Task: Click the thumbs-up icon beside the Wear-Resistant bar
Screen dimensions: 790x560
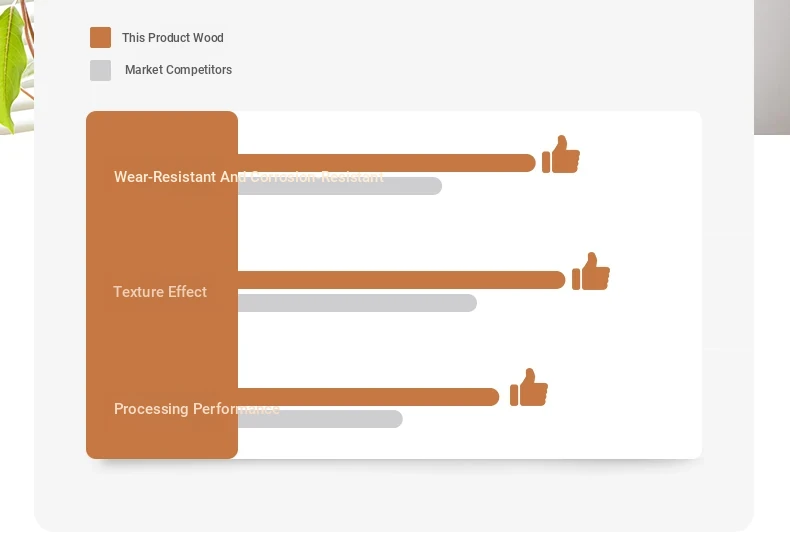Action: pyautogui.click(x=561, y=154)
